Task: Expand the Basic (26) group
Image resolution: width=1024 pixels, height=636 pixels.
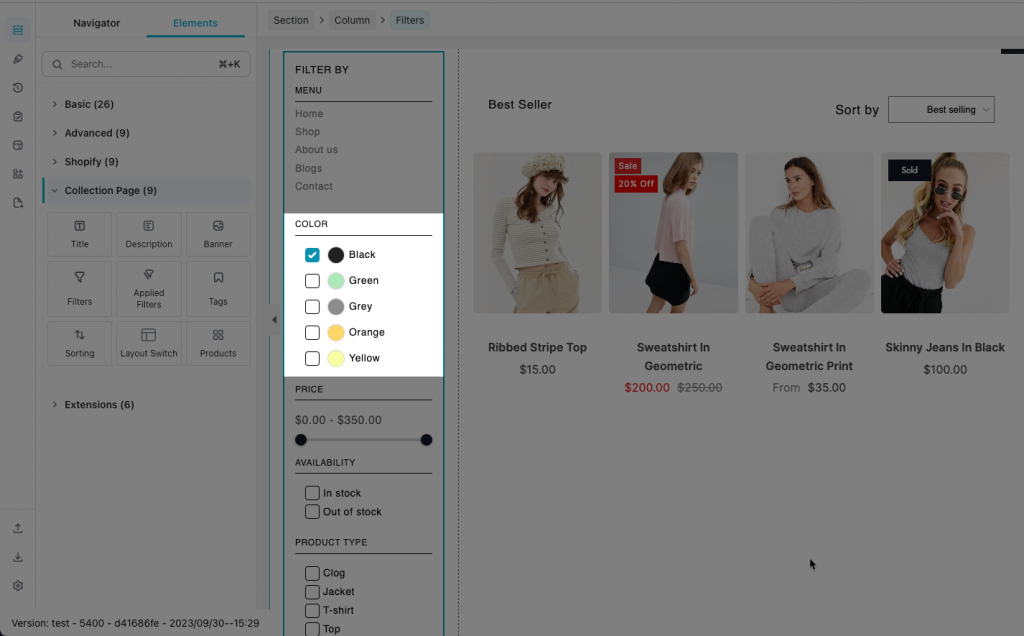Action: click(x=146, y=104)
